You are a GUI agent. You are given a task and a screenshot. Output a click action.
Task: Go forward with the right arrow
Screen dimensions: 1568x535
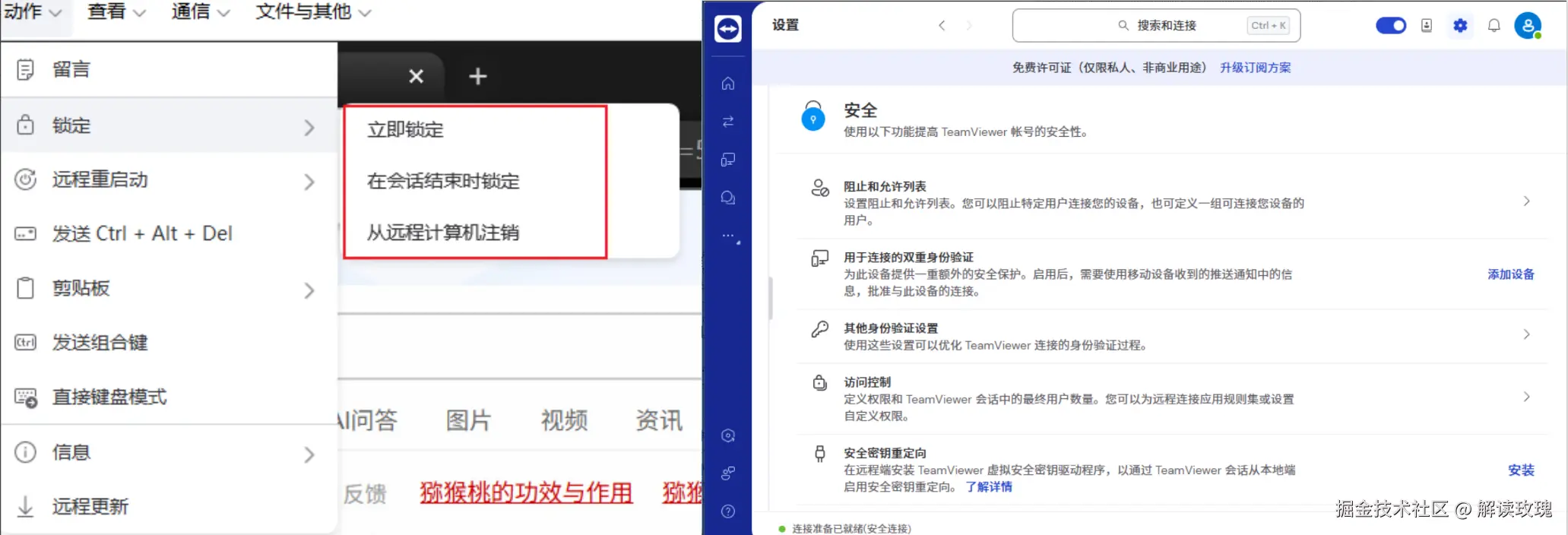tap(968, 25)
